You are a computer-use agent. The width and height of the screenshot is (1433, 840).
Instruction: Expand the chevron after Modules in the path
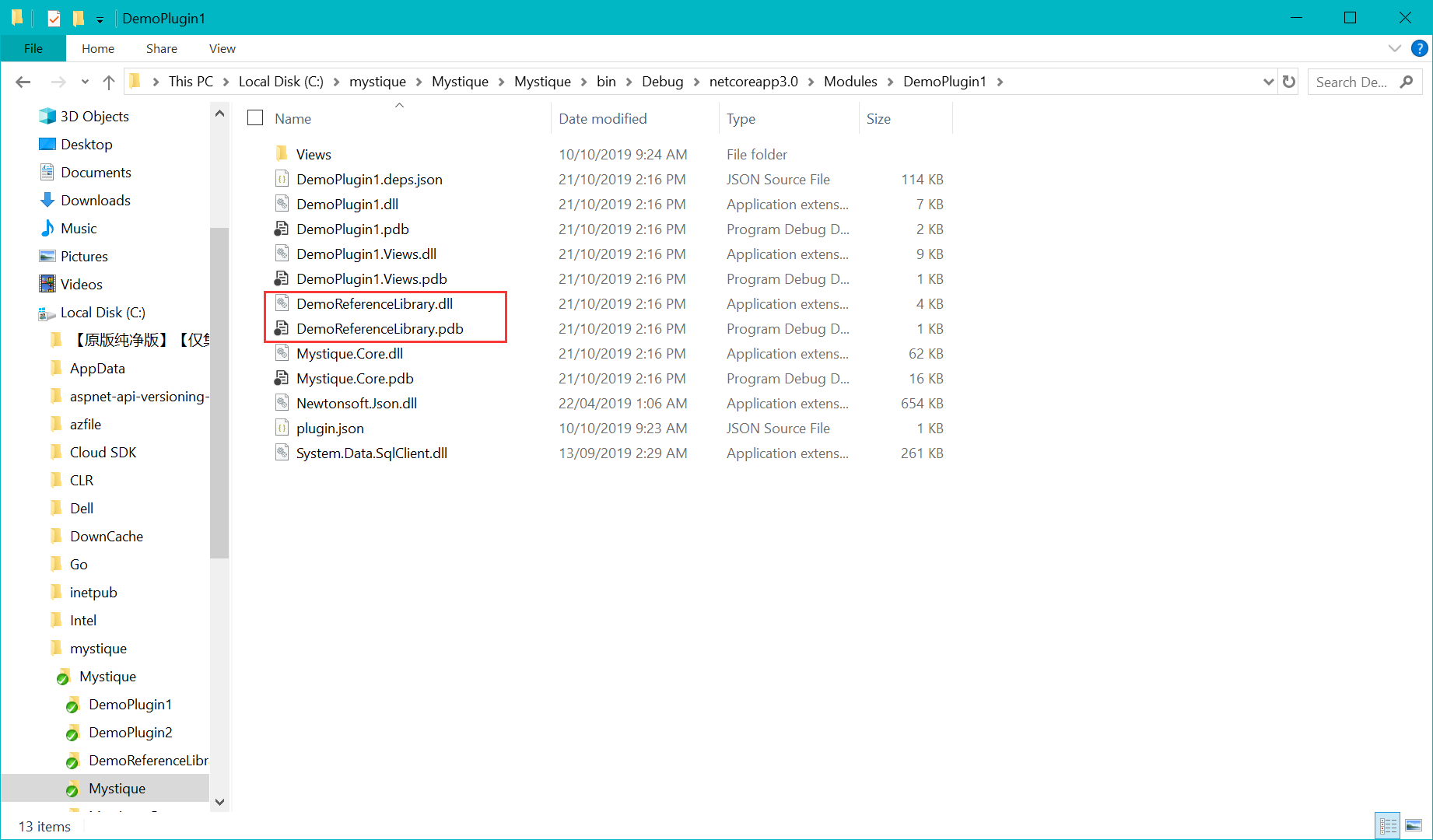891,82
